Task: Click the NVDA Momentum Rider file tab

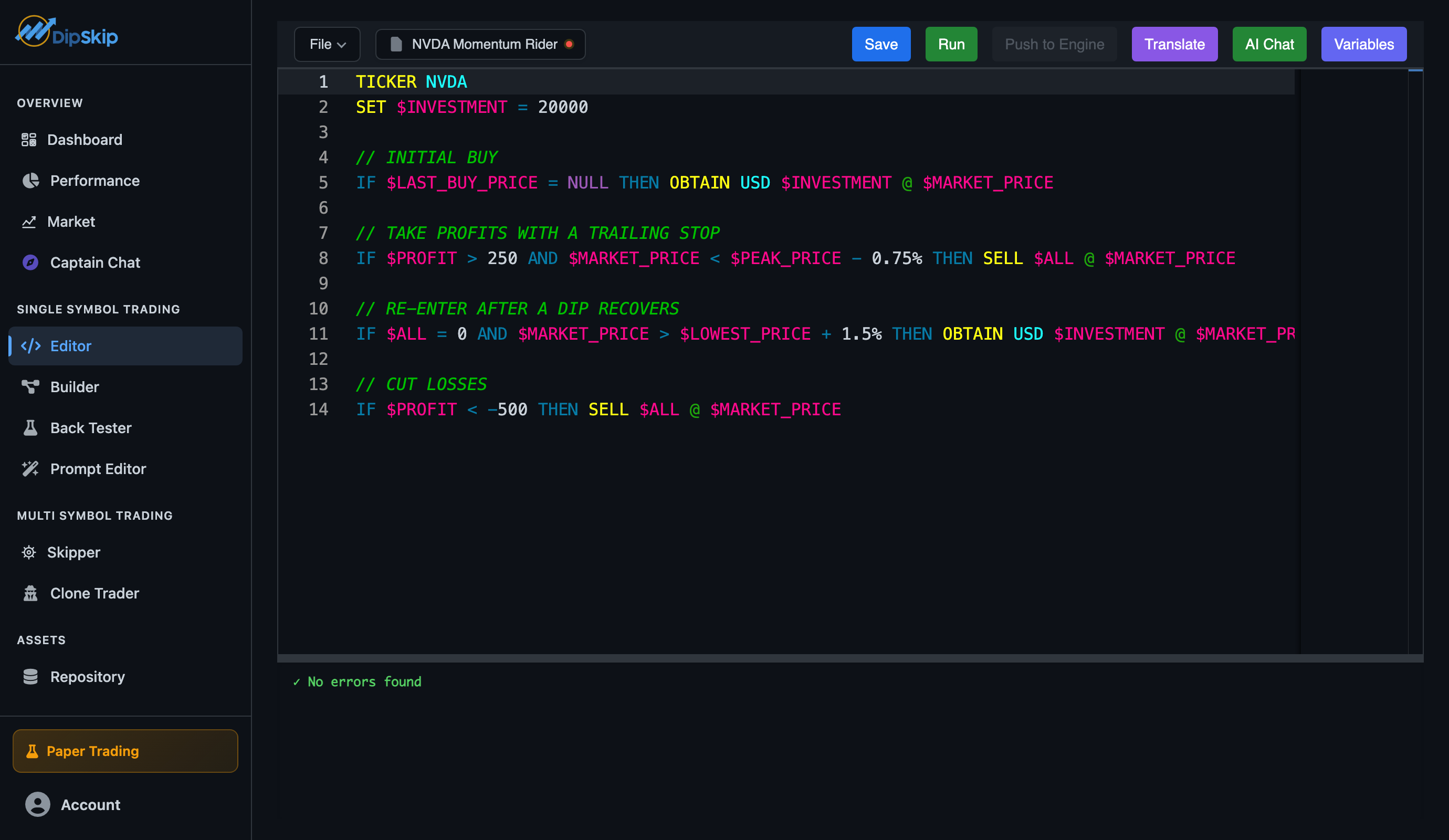Action: pyautogui.click(x=480, y=44)
